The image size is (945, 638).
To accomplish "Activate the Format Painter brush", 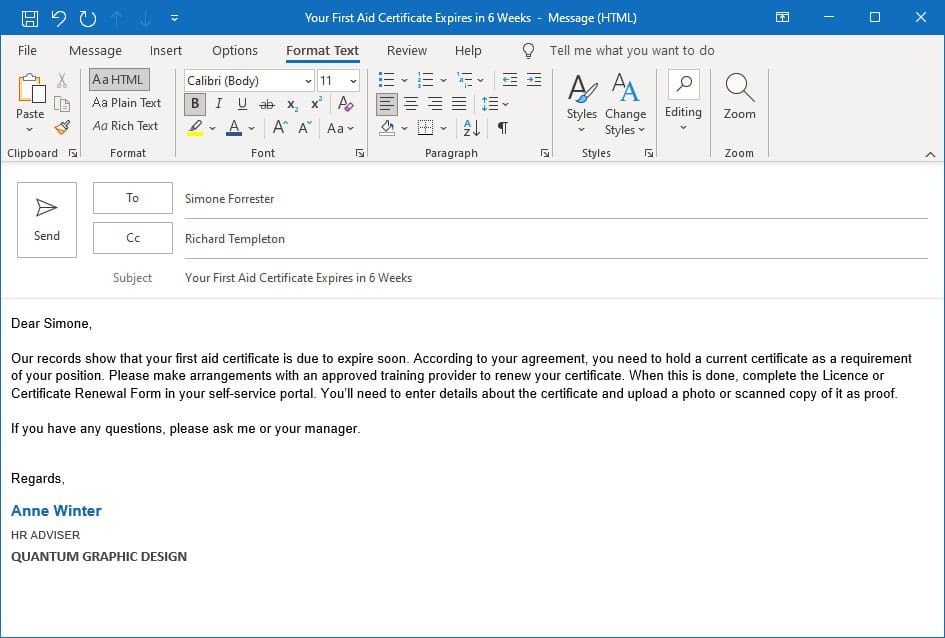I will click(x=62, y=127).
